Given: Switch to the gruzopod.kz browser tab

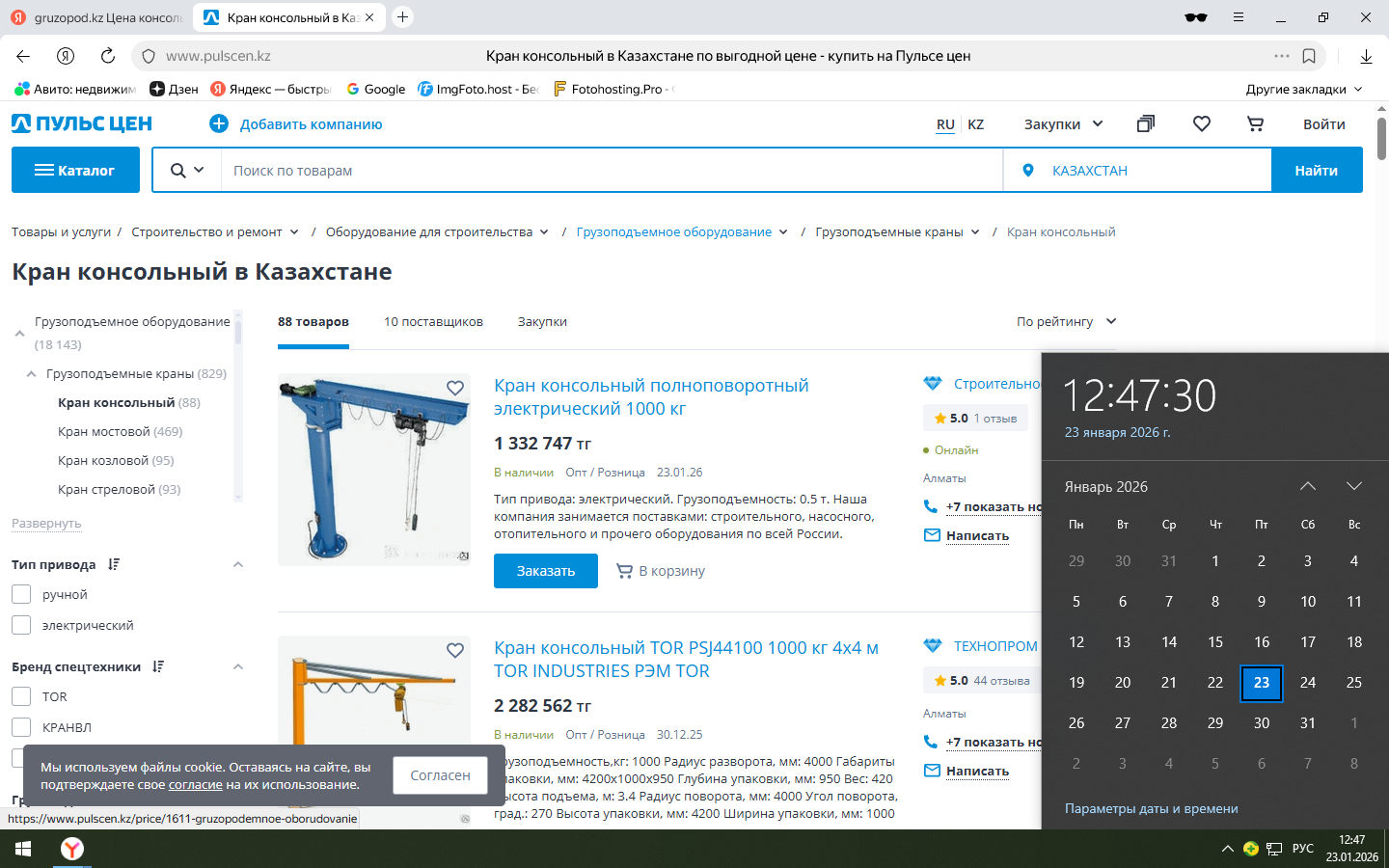Looking at the screenshot, I should click(96, 17).
